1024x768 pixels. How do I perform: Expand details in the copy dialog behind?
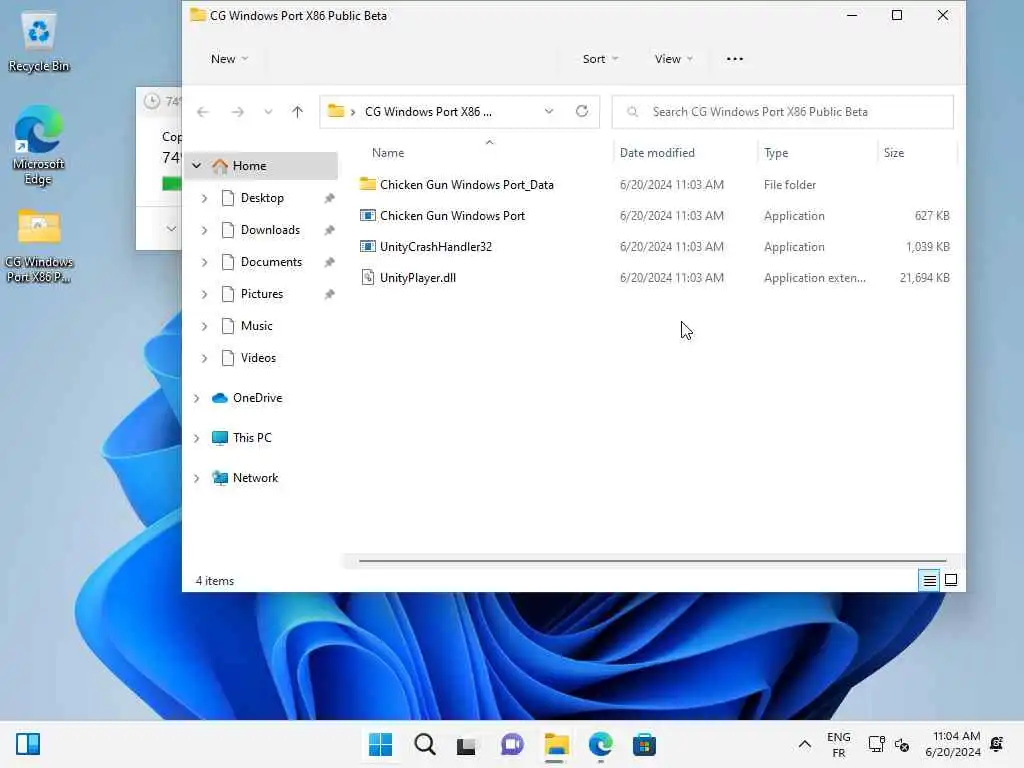coord(170,229)
